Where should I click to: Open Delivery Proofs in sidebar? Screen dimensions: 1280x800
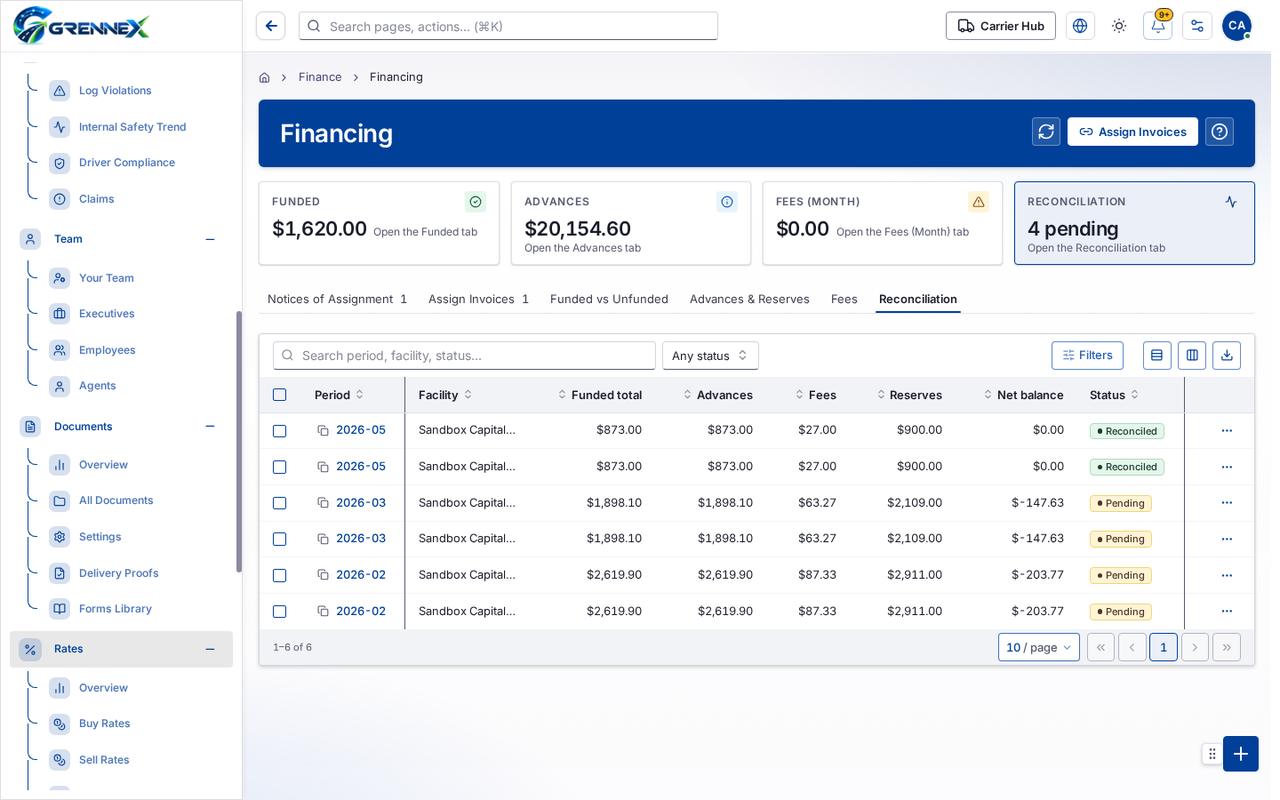(x=118, y=573)
